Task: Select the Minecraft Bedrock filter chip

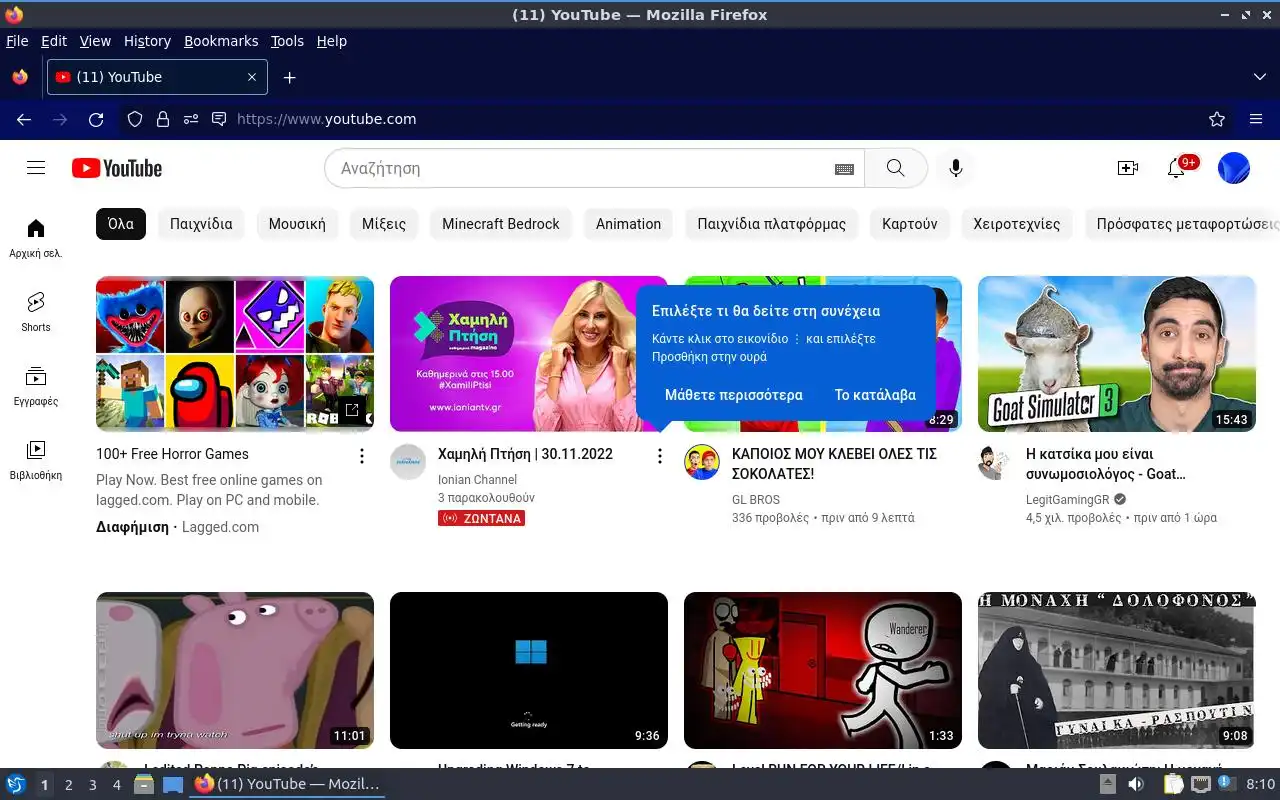Action: point(501,224)
